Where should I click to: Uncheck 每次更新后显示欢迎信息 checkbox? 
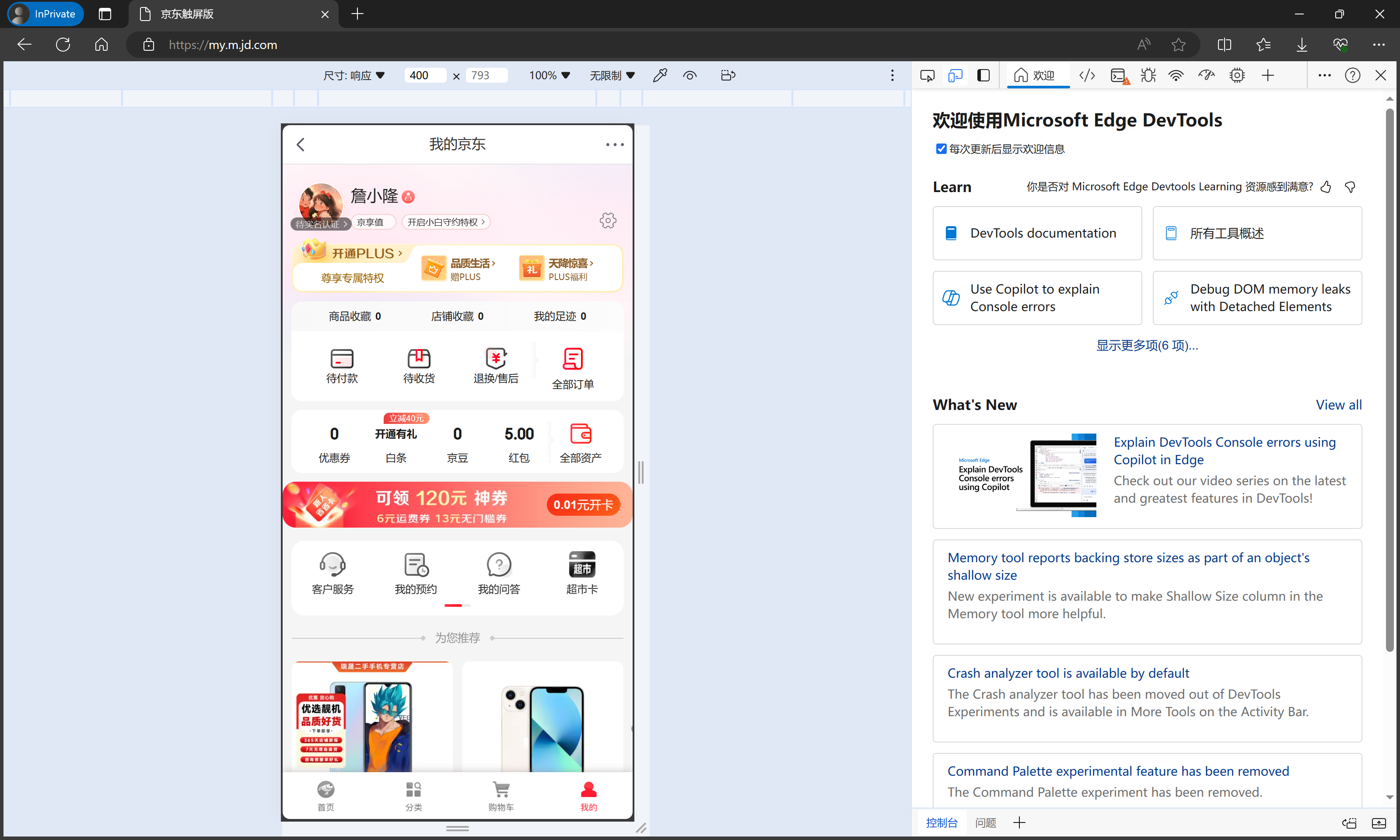941,149
